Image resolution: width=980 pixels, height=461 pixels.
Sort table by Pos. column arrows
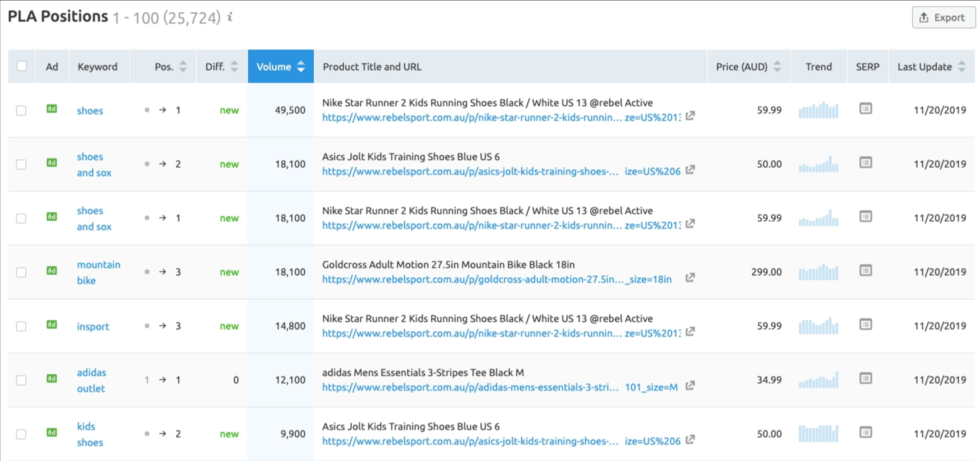[183, 66]
